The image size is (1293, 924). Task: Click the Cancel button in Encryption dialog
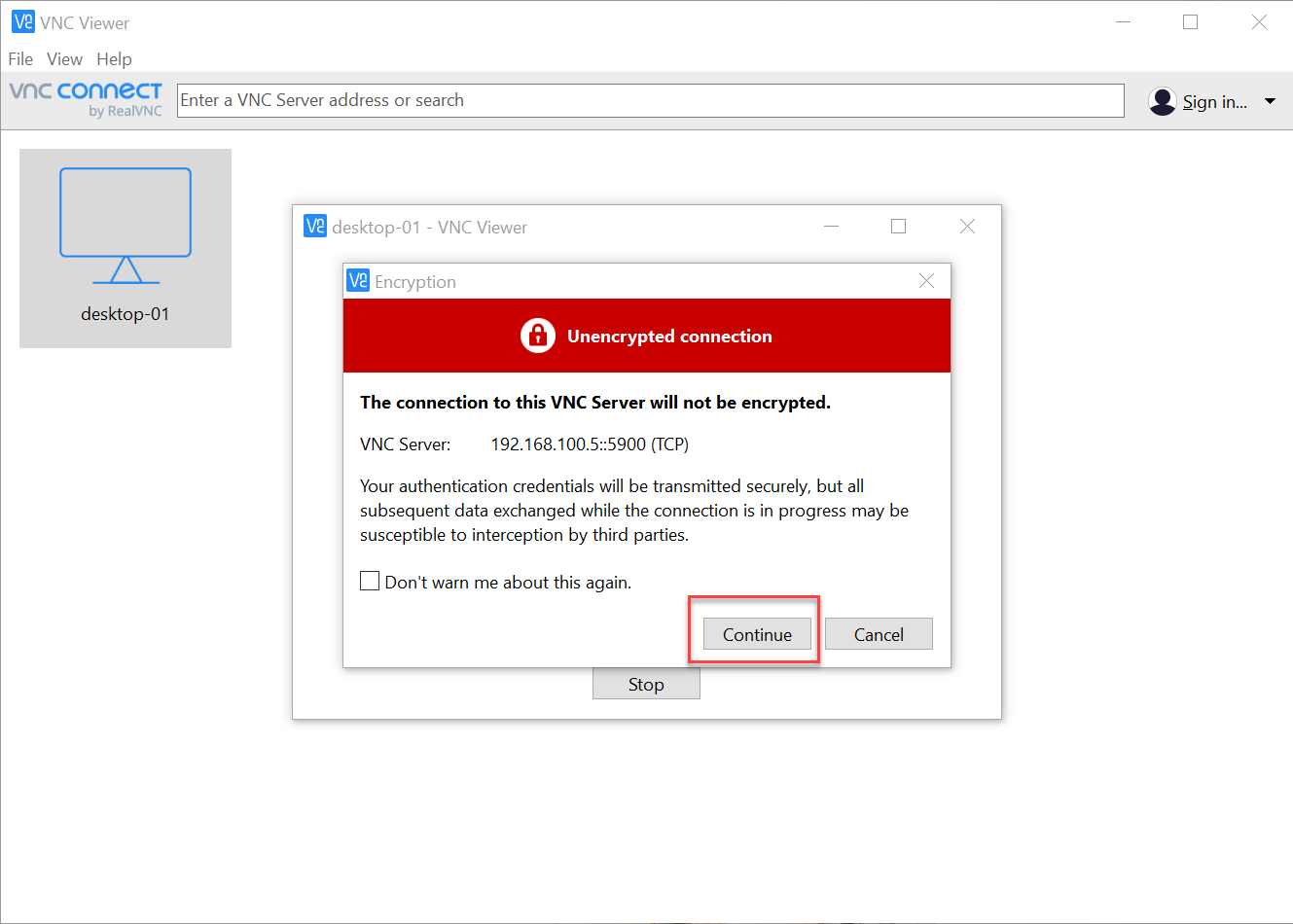879,634
